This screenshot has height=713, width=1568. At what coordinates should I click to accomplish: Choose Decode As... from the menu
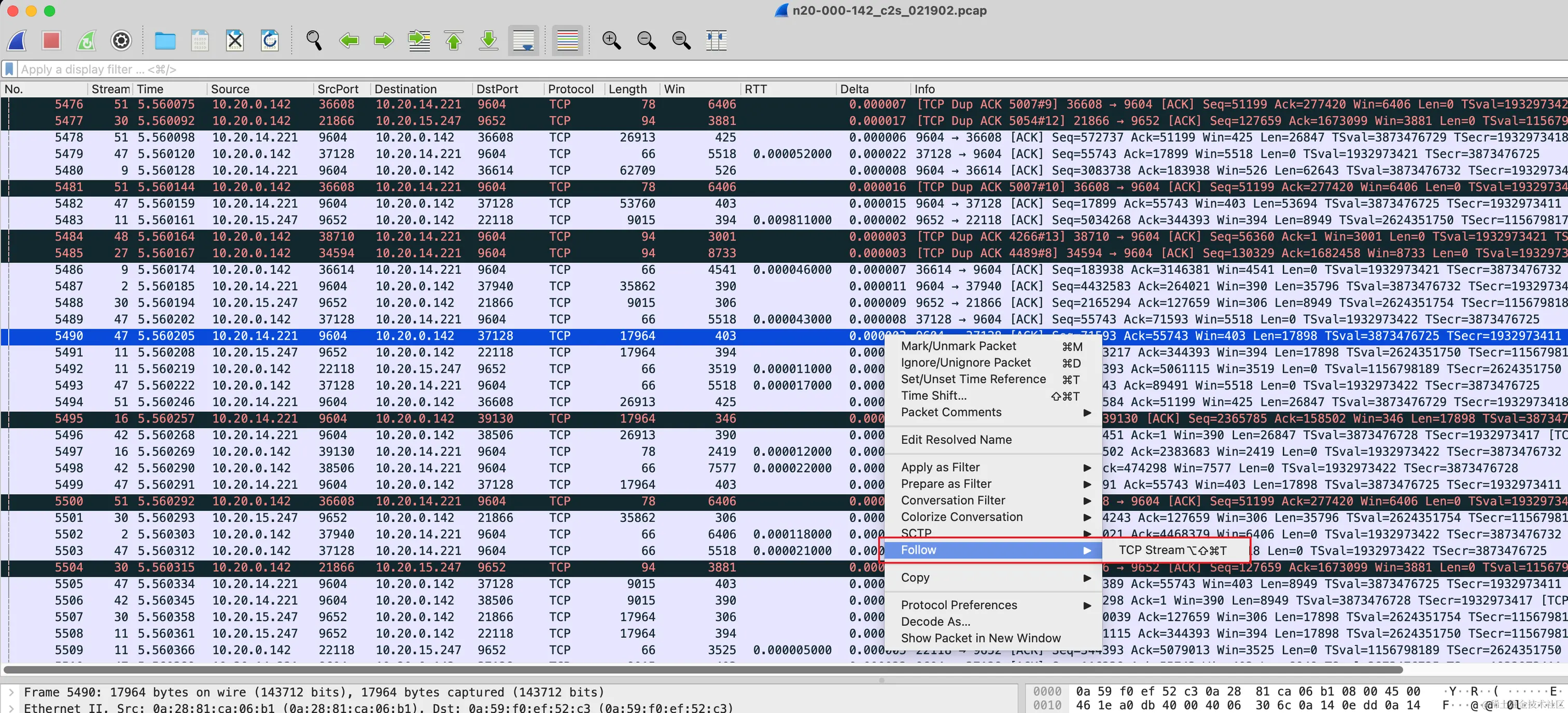pos(993,621)
